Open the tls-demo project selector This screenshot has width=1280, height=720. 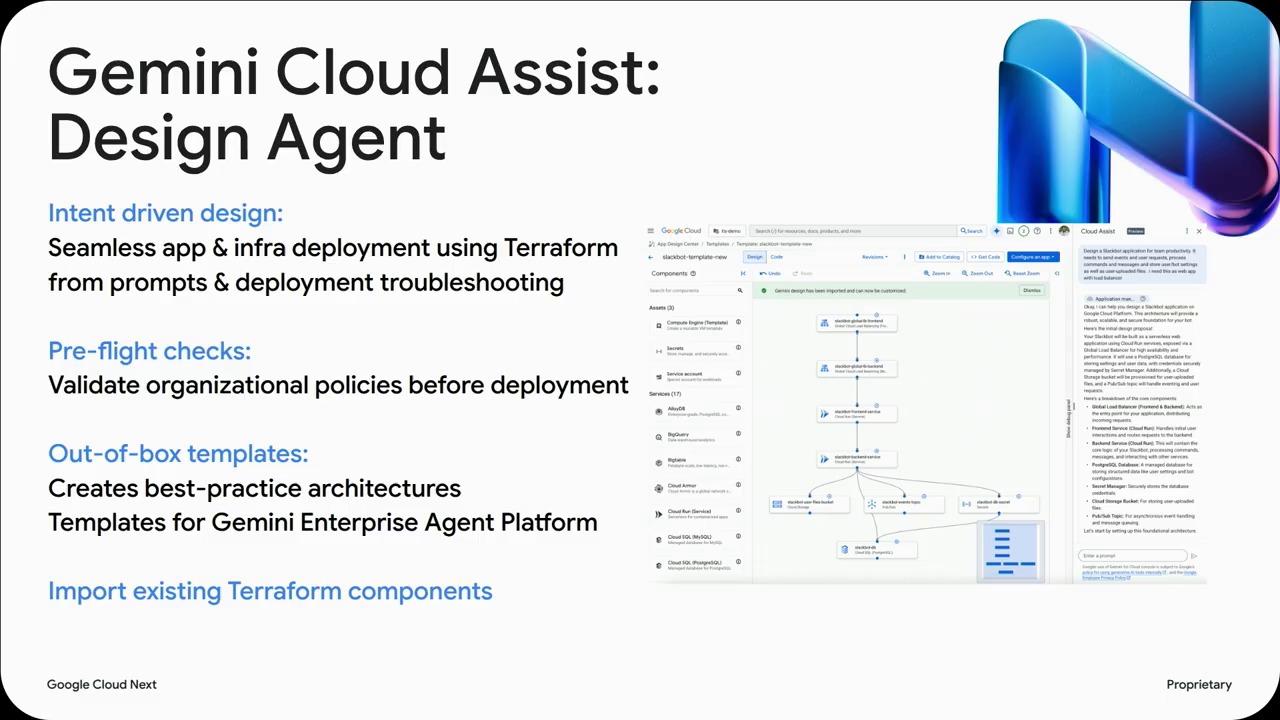click(x=728, y=231)
